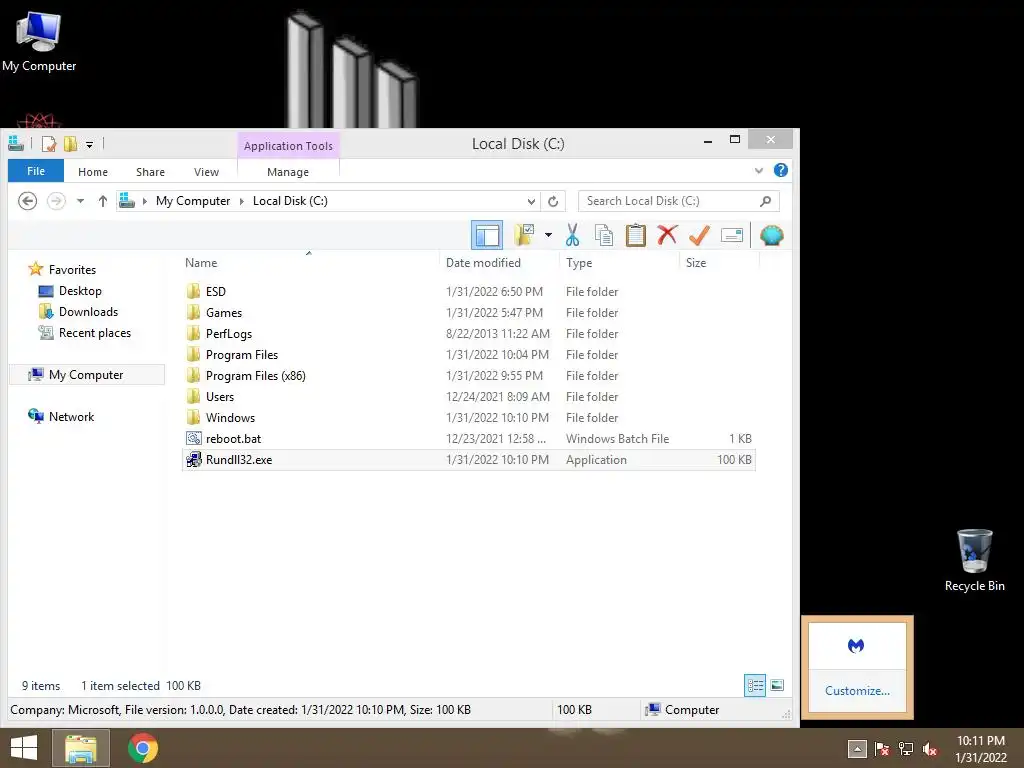This screenshot has height=768, width=1024.
Task: Click the orange checkmark Properties icon
Action: 699,235
